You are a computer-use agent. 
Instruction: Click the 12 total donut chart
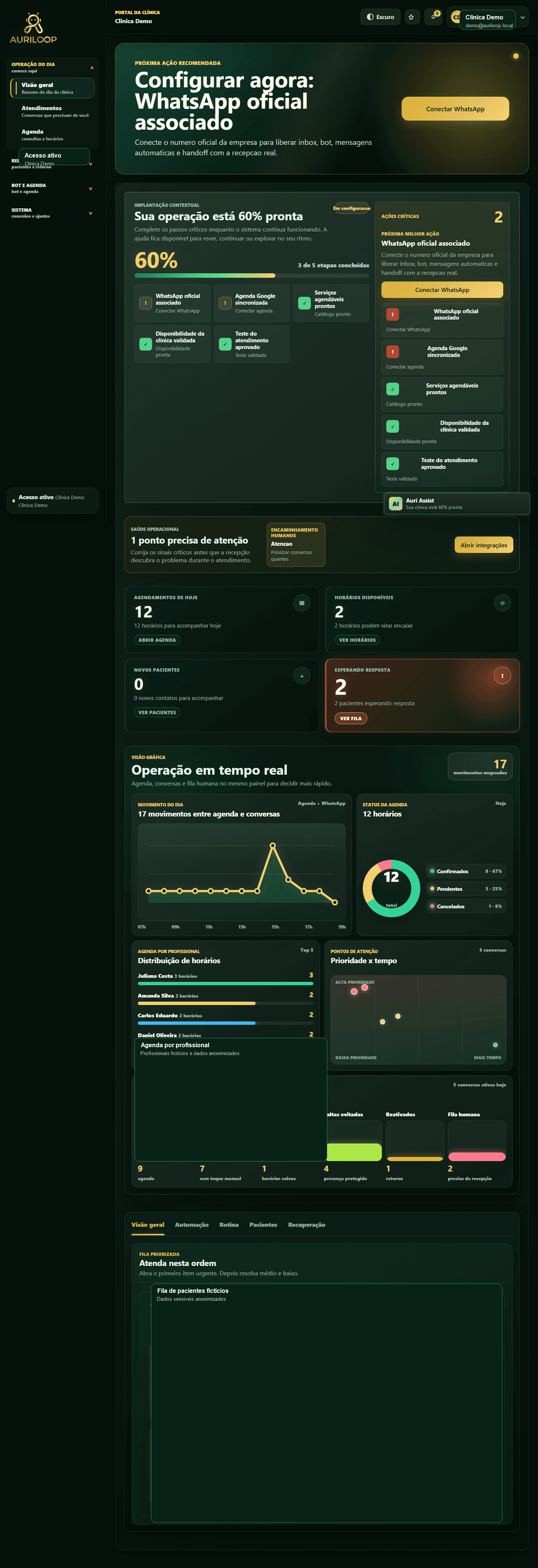point(391,888)
